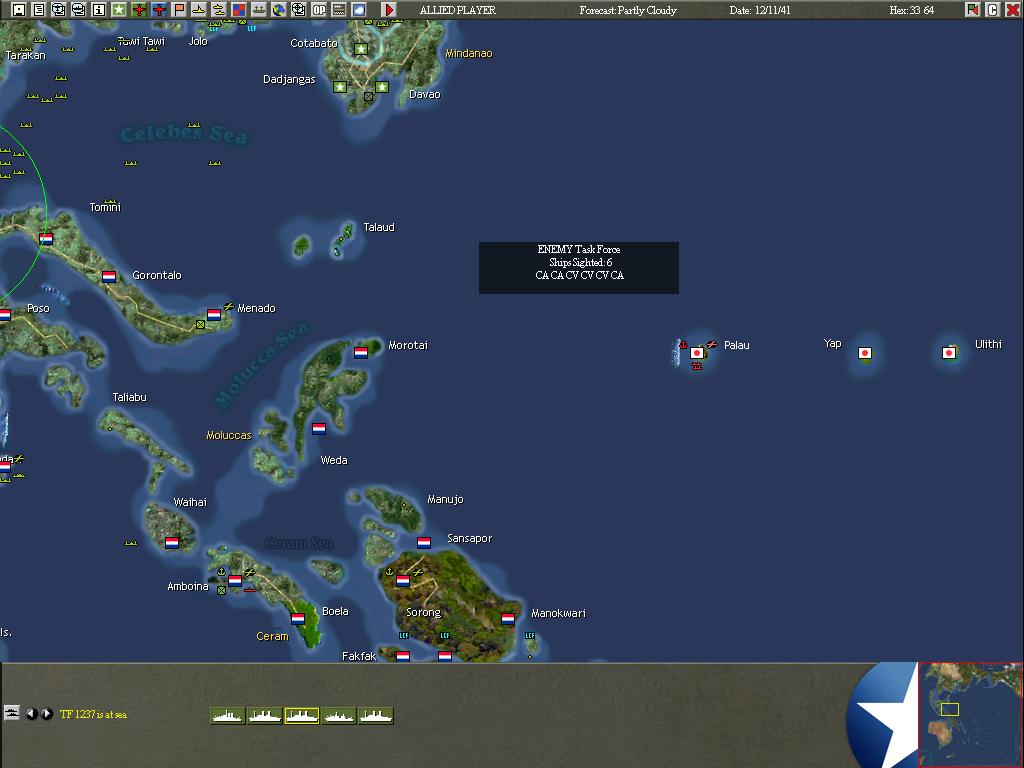Click the Taliabu island label
The height and width of the screenshot is (768, 1024).
click(x=129, y=397)
